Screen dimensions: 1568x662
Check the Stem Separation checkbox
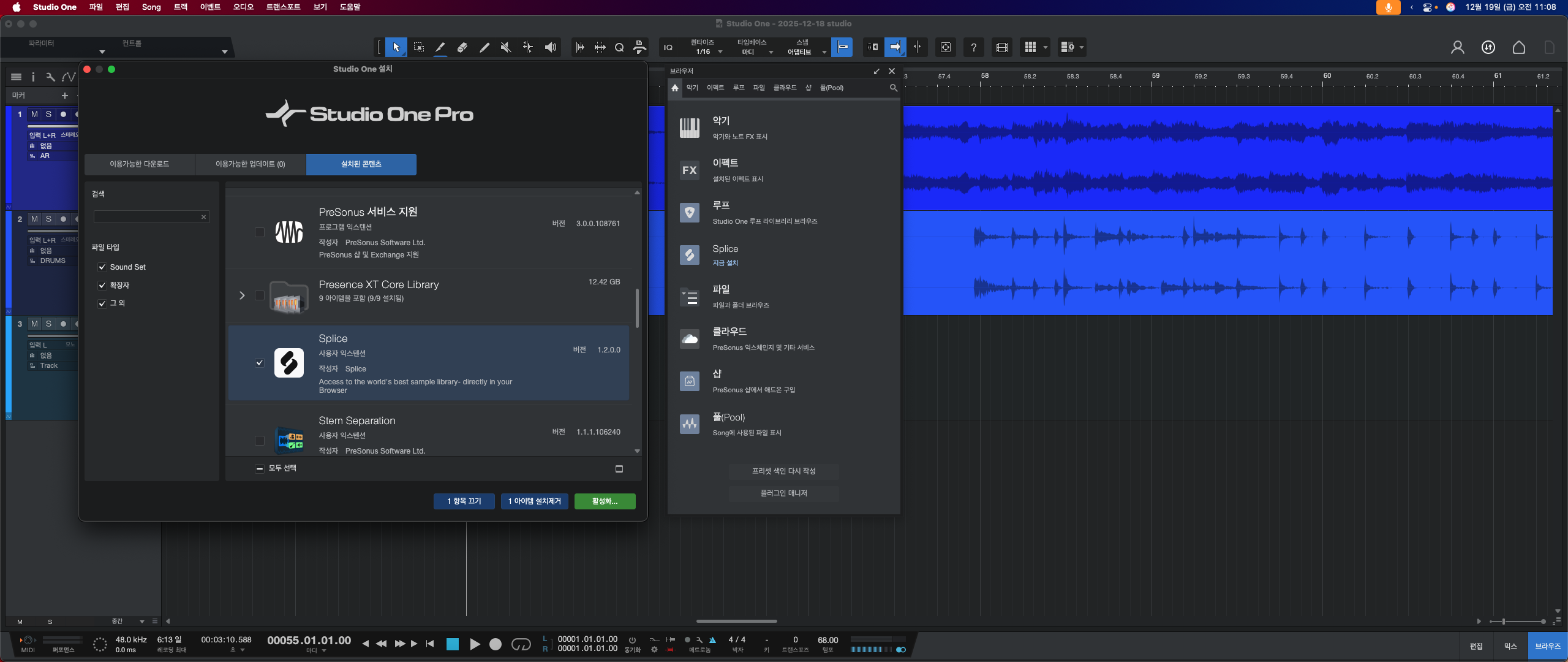click(x=260, y=440)
